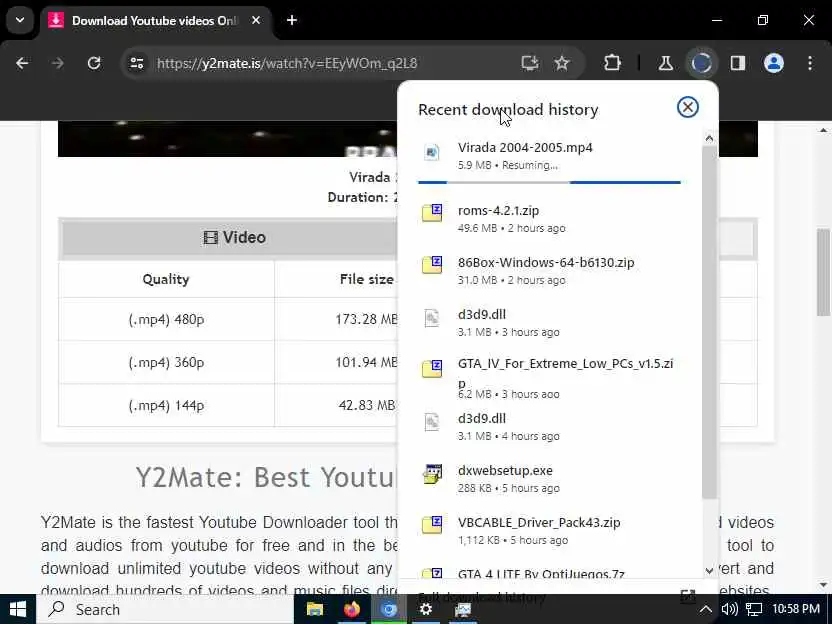Open the Chrome three-dot menu
Screen dimensions: 832x624
(810, 64)
